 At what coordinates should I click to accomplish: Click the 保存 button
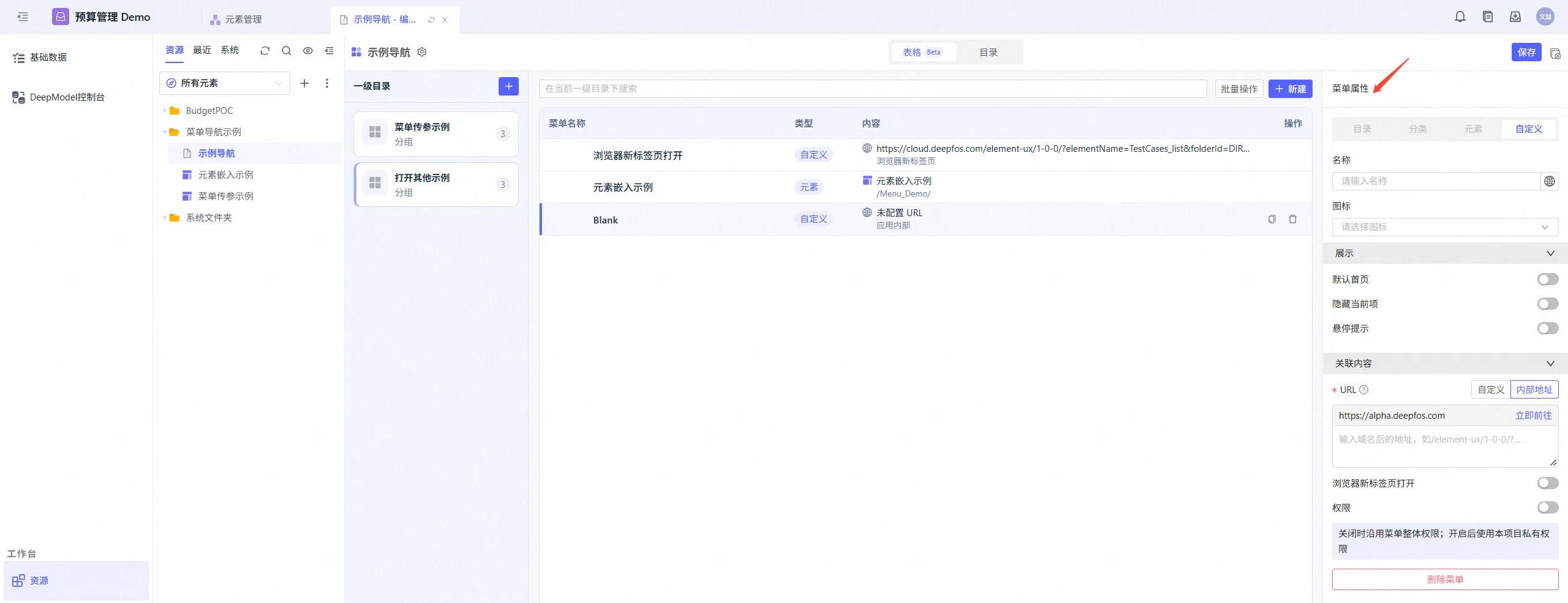click(1526, 53)
